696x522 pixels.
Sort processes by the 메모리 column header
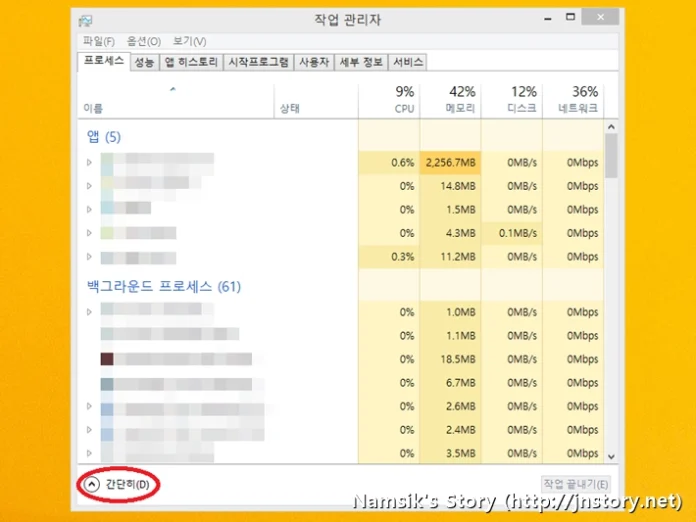pos(450,98)
